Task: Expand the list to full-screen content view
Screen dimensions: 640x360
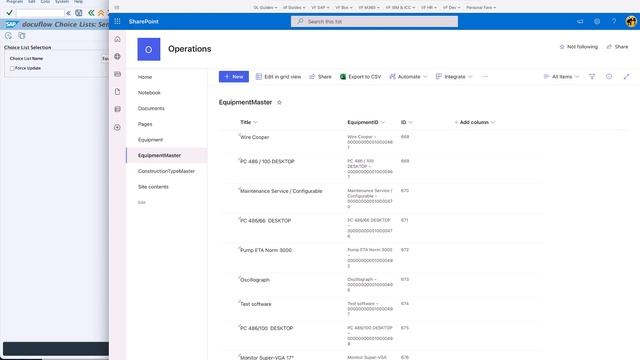Action: (626, 77)
